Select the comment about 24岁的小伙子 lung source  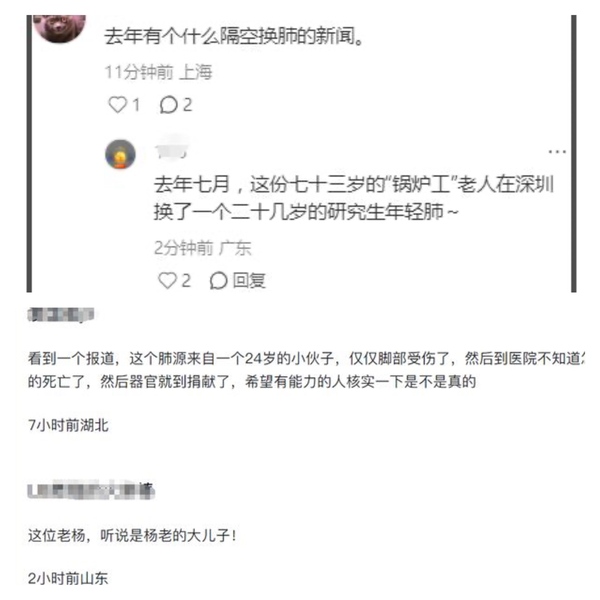coord(306,370)
